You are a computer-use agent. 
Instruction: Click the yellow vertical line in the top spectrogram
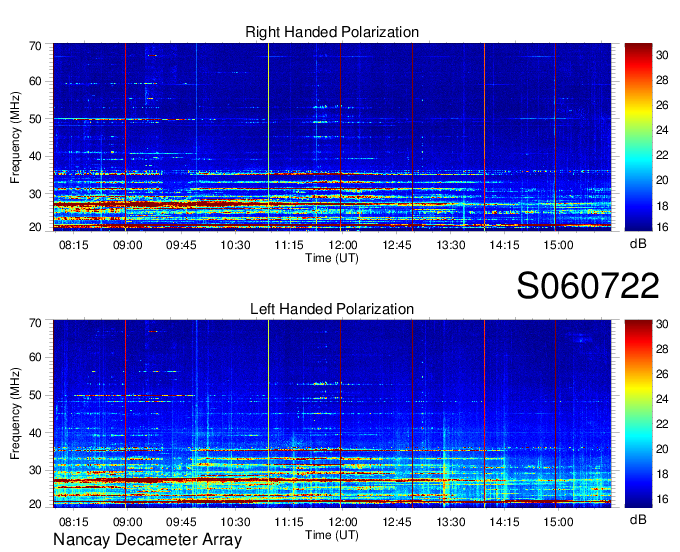268,137
